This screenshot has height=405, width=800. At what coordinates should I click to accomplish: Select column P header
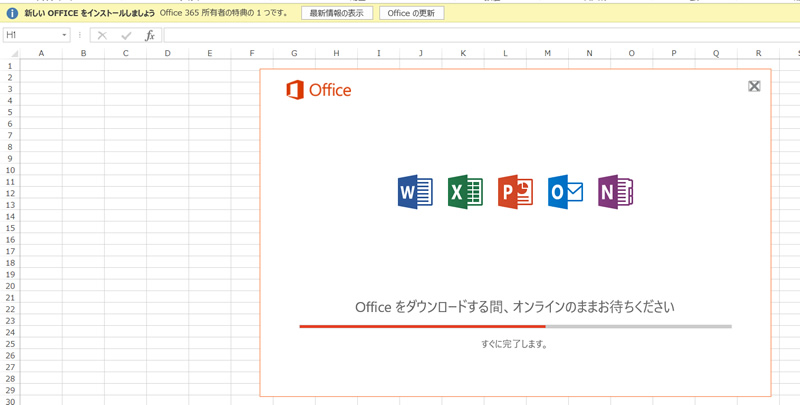[x=674, y=53]
